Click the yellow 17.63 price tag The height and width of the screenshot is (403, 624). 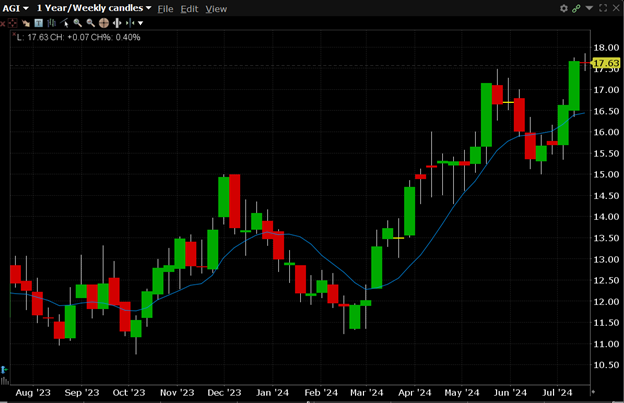[606, 63]
